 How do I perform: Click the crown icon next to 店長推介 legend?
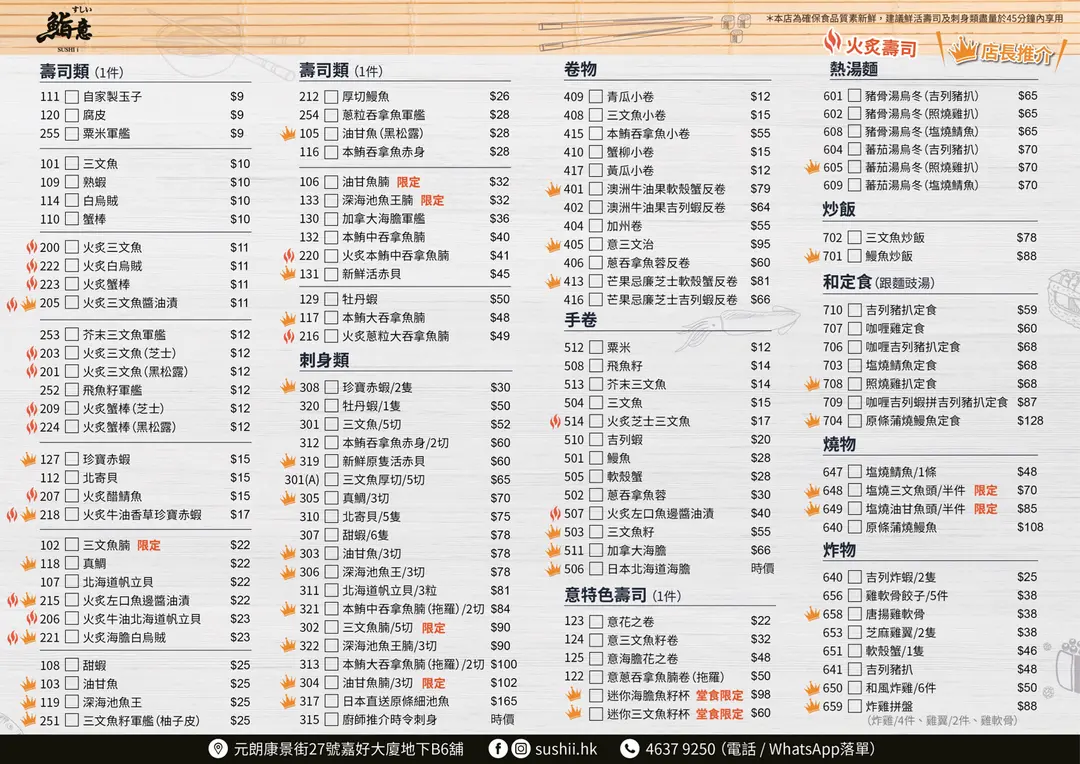(962, 50)
